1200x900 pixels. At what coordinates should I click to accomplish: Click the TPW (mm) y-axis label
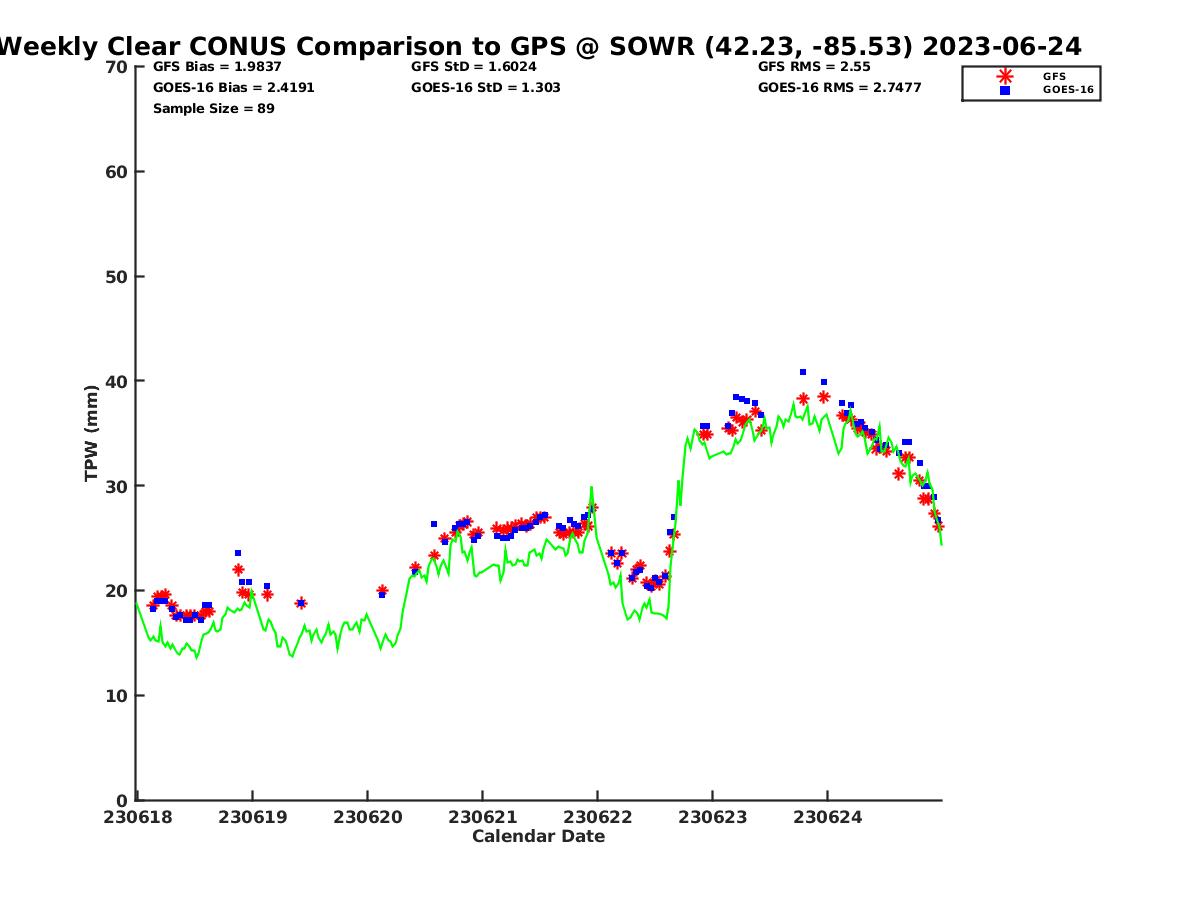tap(92, 433)
